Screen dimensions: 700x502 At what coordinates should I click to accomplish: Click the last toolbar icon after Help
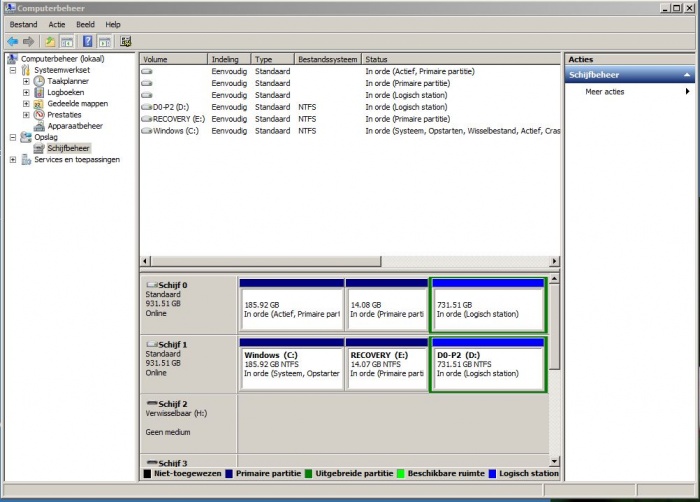tap(126, 41)
